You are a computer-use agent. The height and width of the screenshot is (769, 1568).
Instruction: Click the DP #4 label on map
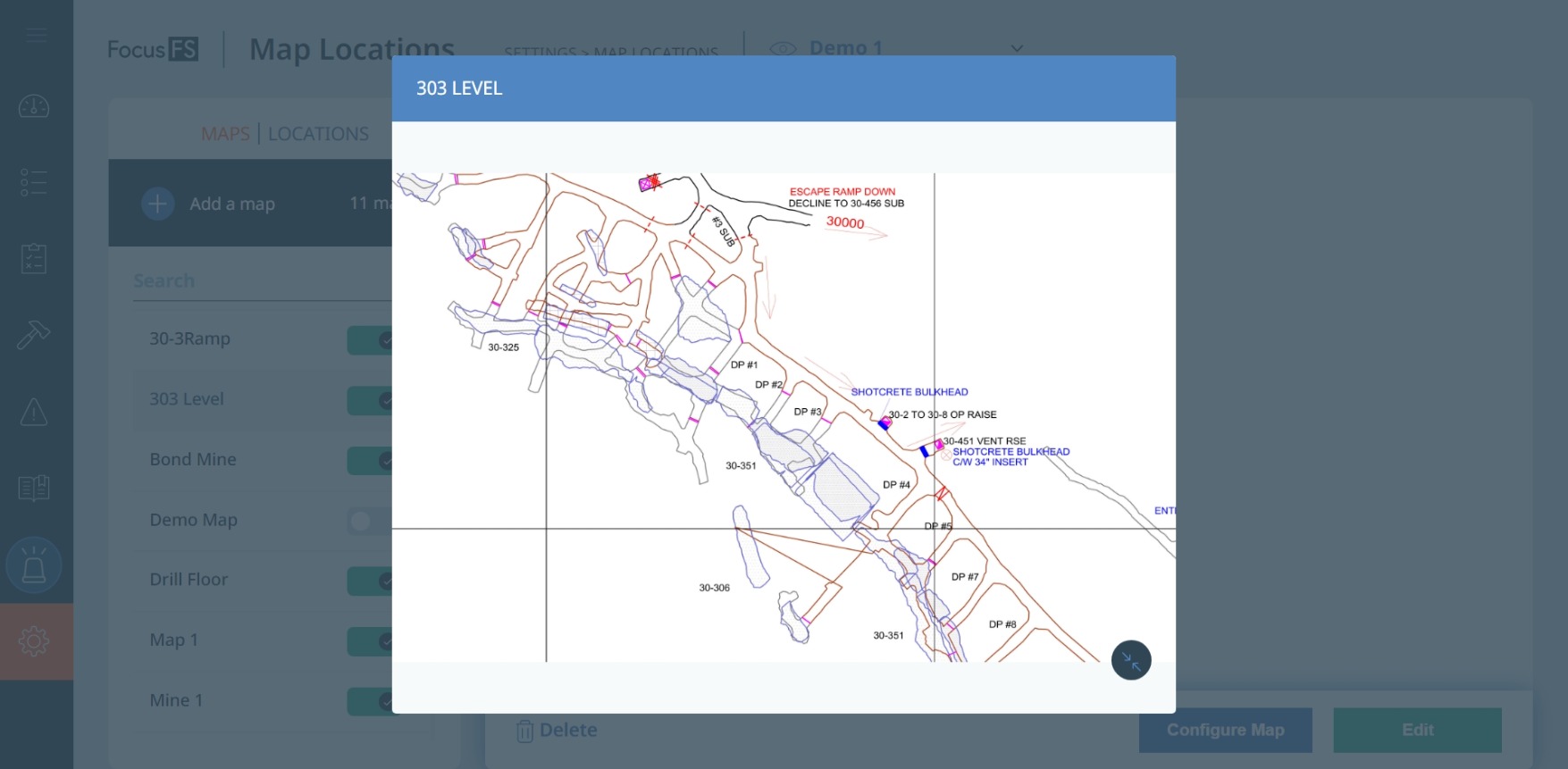(x=896, y=485)
